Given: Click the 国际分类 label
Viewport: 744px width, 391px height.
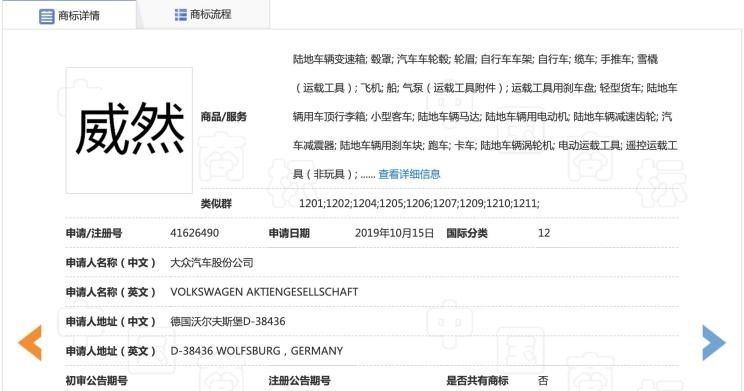Looking at the screenshot, I should (467, 233).
